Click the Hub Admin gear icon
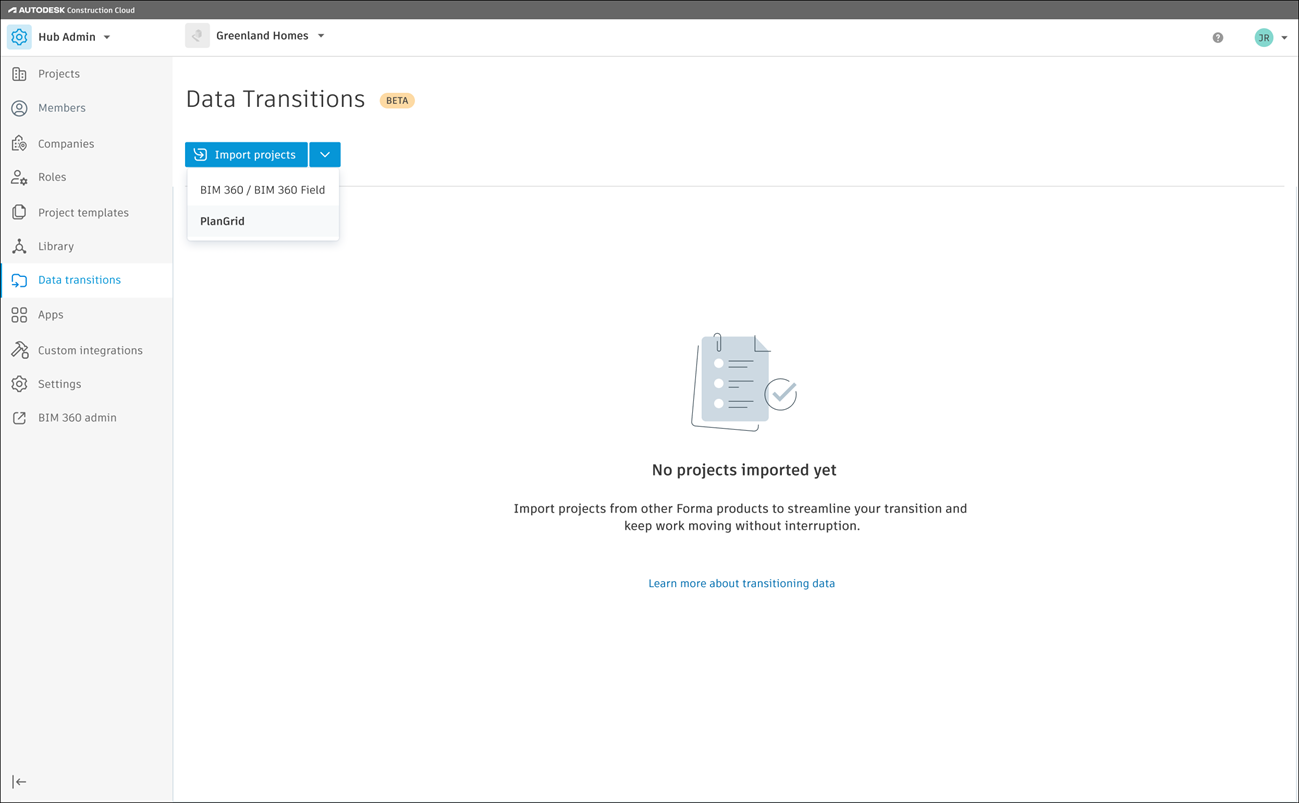The height and width of the screenshot is (803, 1299). coord(19,37)
